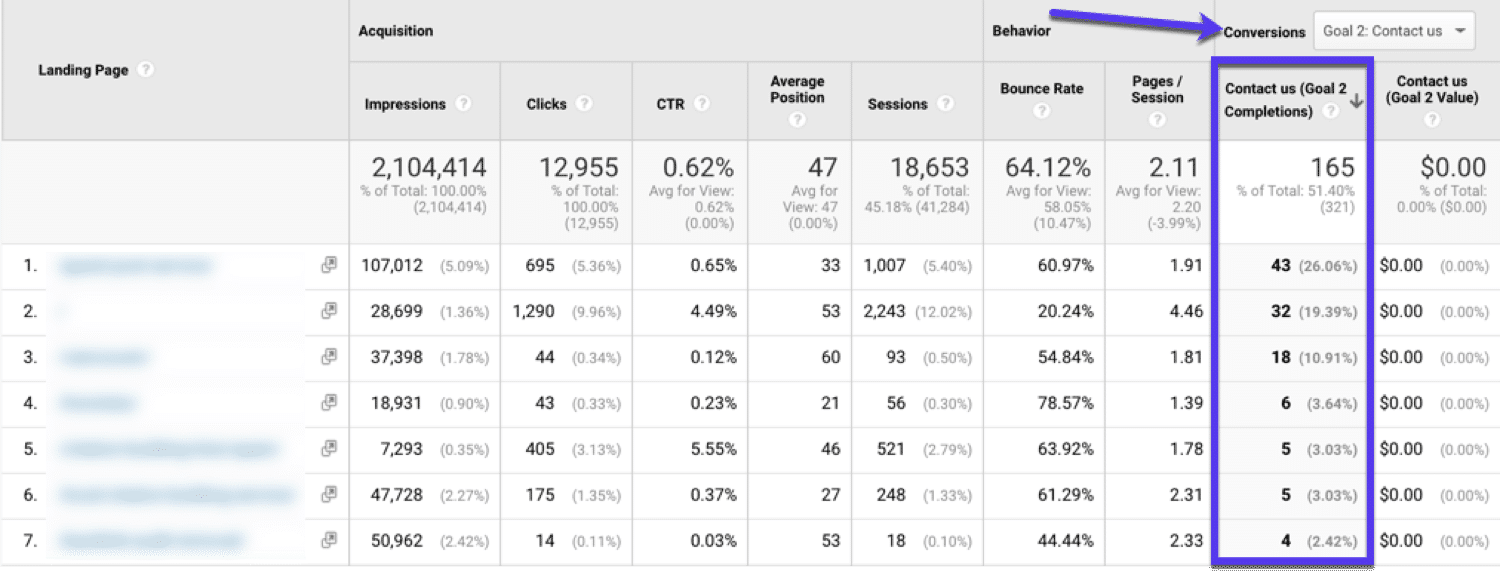1500x575 pixels.
Task: Click row 3 open-in-new-window icon
Action: pos(329,357)
